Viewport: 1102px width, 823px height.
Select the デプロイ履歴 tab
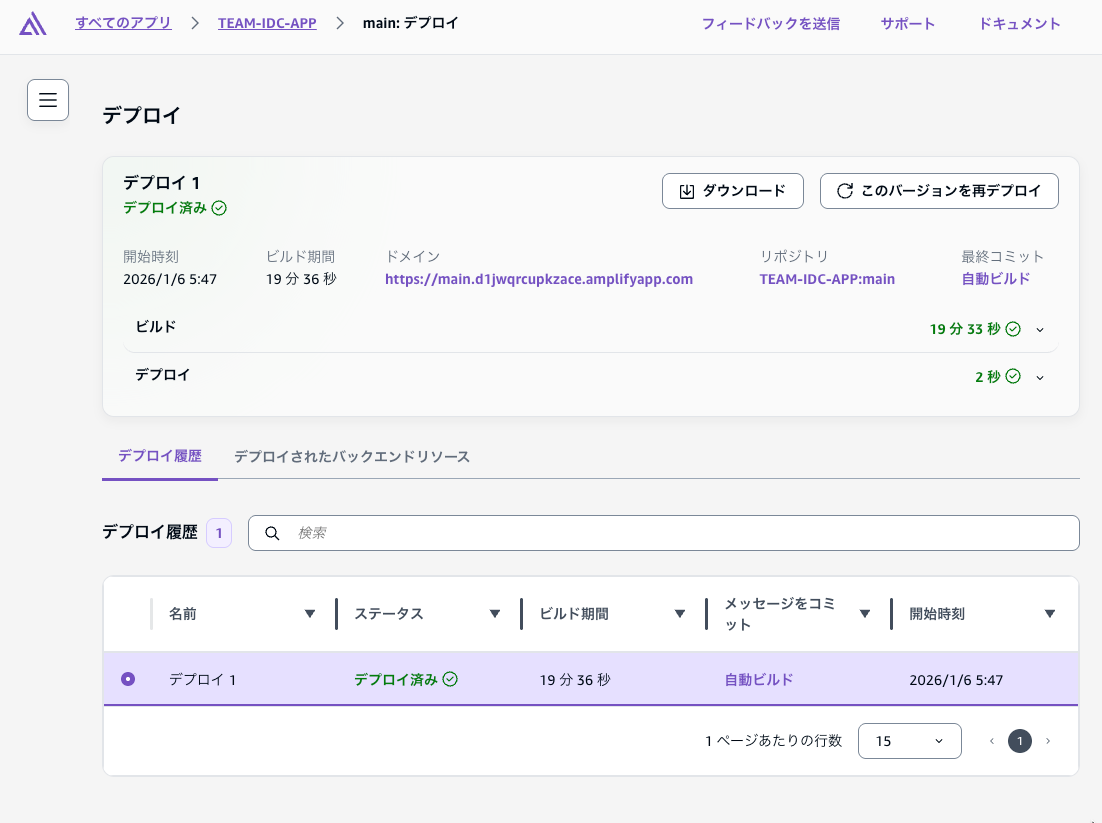click(x=160, y=456)
